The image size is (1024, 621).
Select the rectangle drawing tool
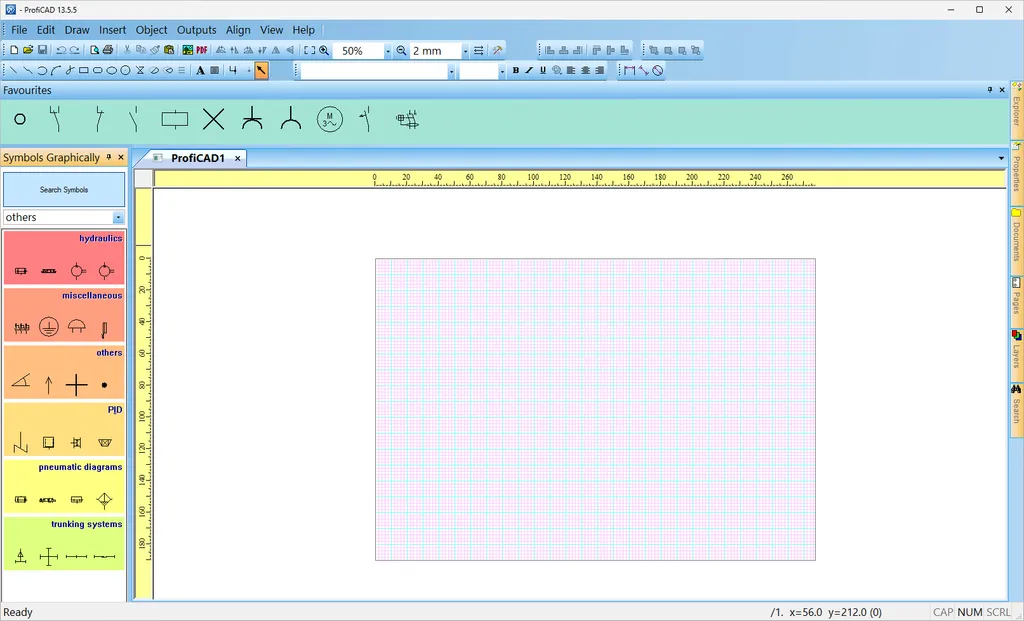(84, 71)
